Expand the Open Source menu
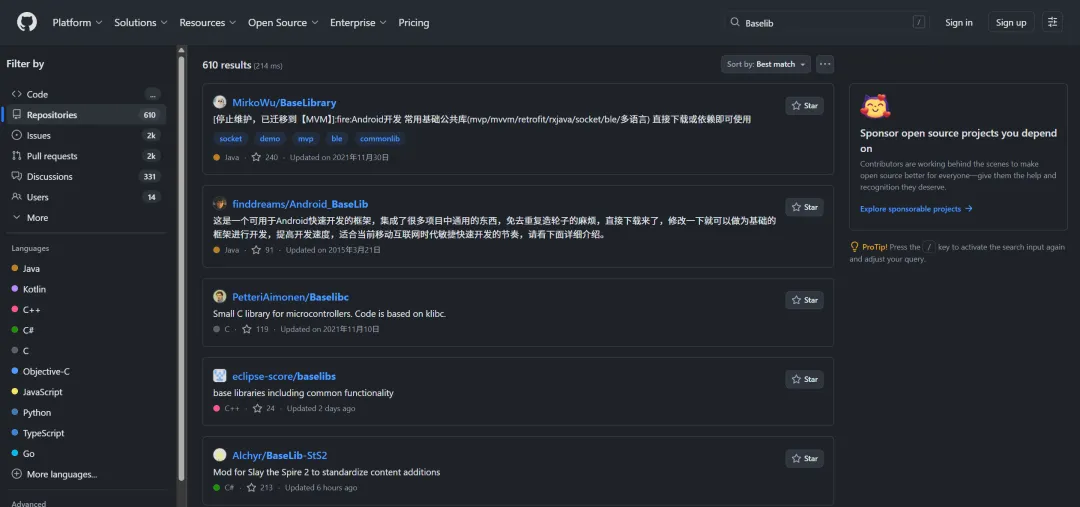 283,23
